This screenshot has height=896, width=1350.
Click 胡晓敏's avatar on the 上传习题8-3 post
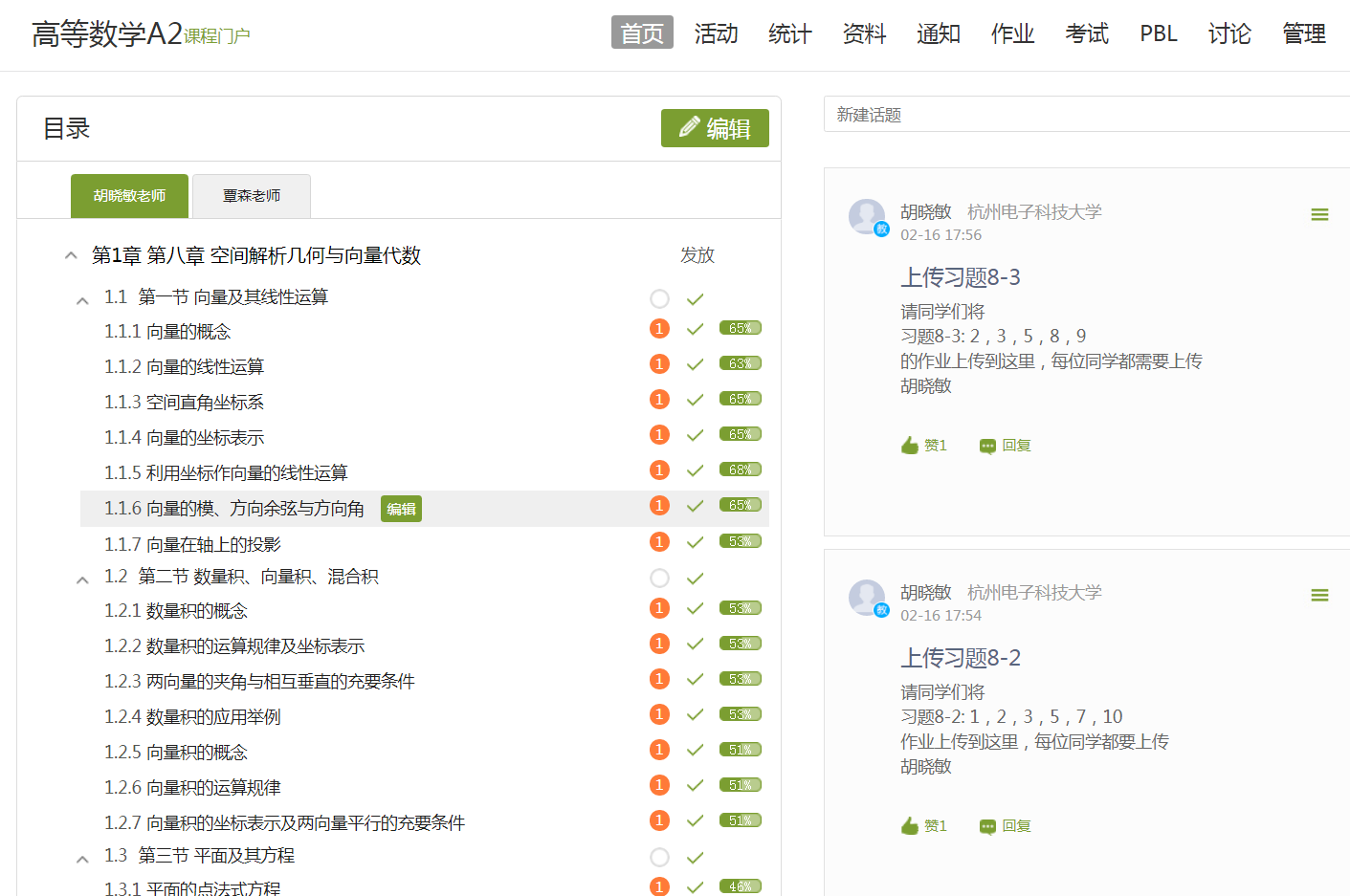868,217
